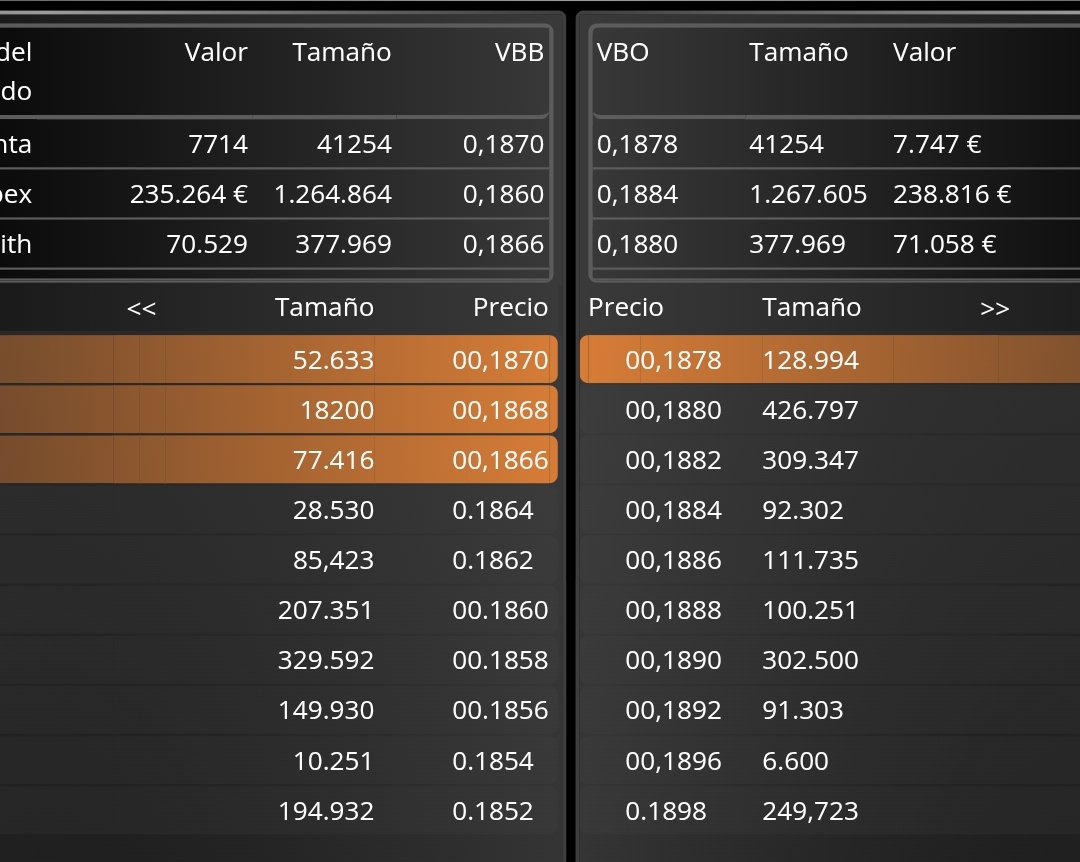
Task: Click the 235.264 € bid value
Action: click(x=189, y=194)
